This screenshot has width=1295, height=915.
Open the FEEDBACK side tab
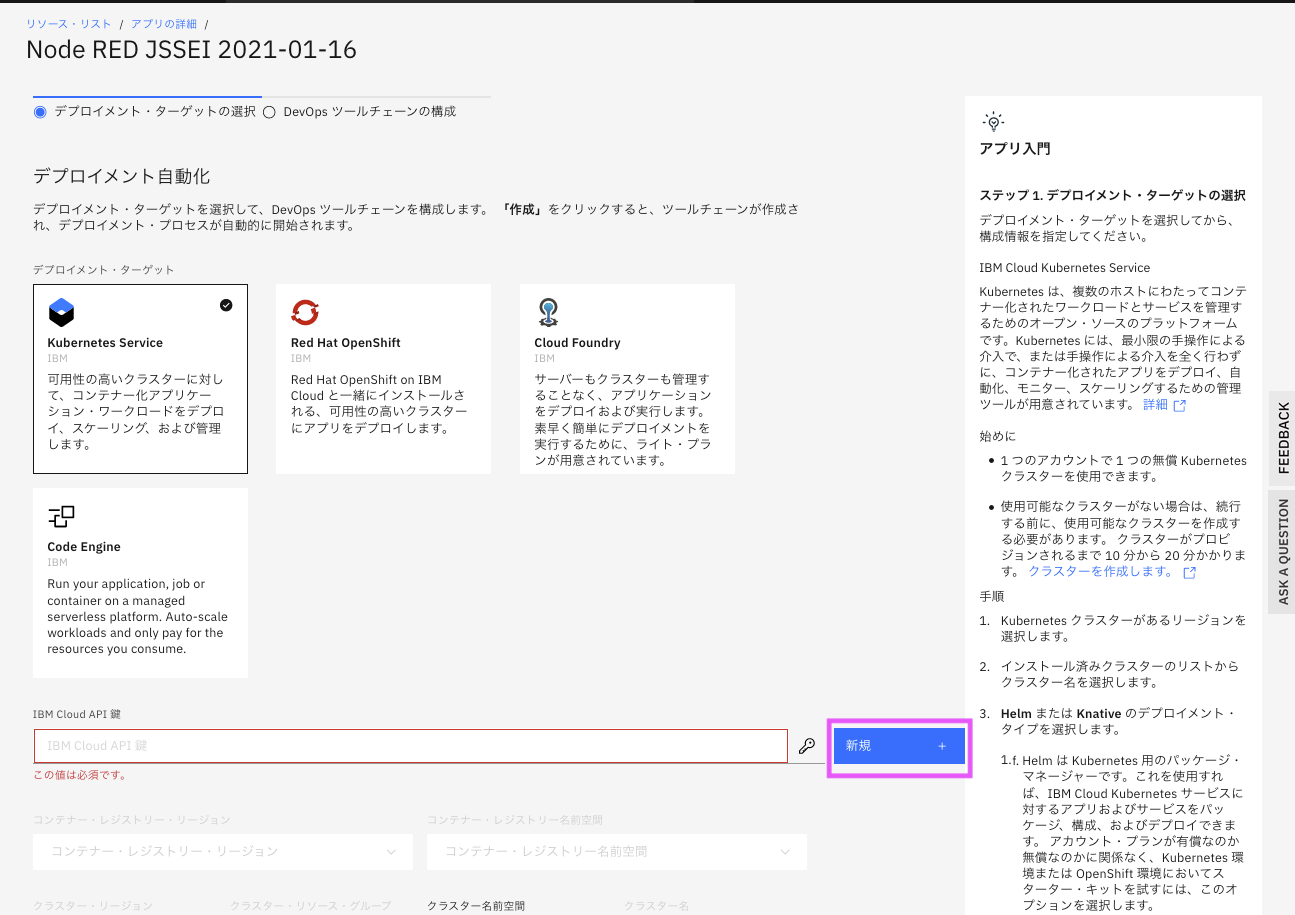(x=1283, y=438)
